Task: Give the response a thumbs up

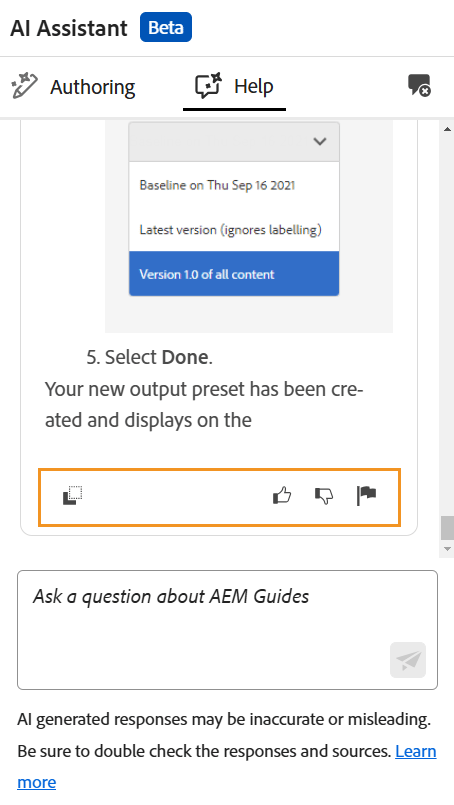Action: click(282, 496)
